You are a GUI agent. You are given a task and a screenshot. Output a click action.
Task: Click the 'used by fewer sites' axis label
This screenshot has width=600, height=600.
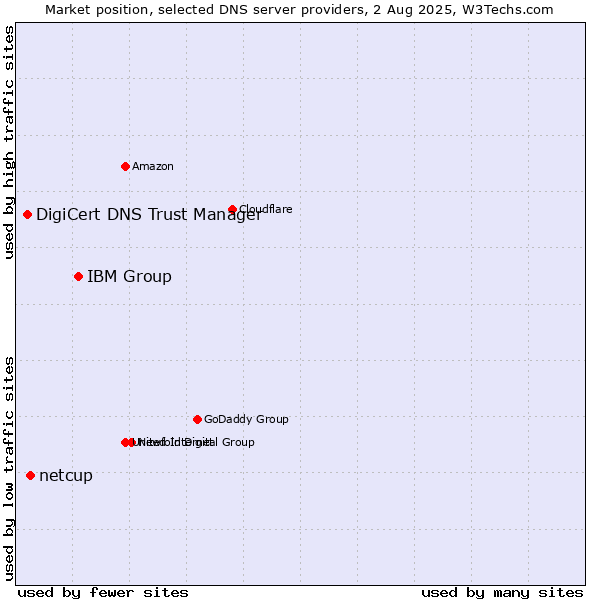click(x=103, y=593)
